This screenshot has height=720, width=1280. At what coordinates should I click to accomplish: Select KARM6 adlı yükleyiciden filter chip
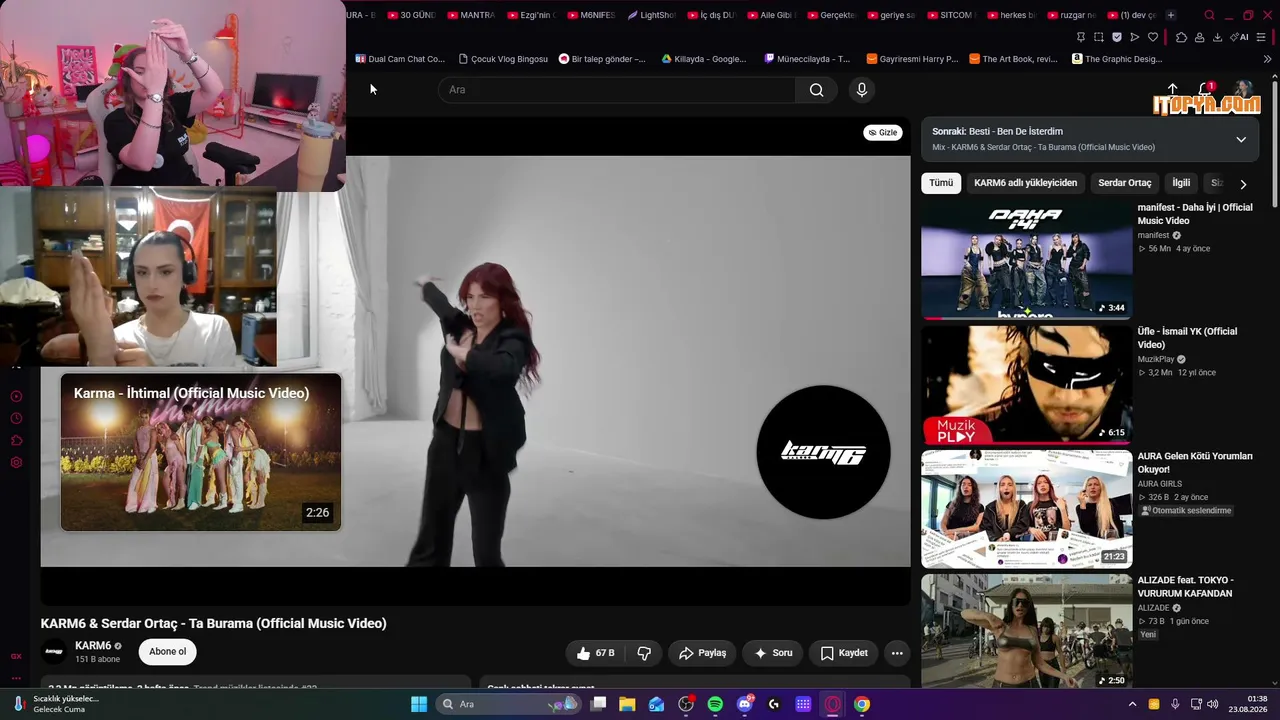coord(1025,183)
